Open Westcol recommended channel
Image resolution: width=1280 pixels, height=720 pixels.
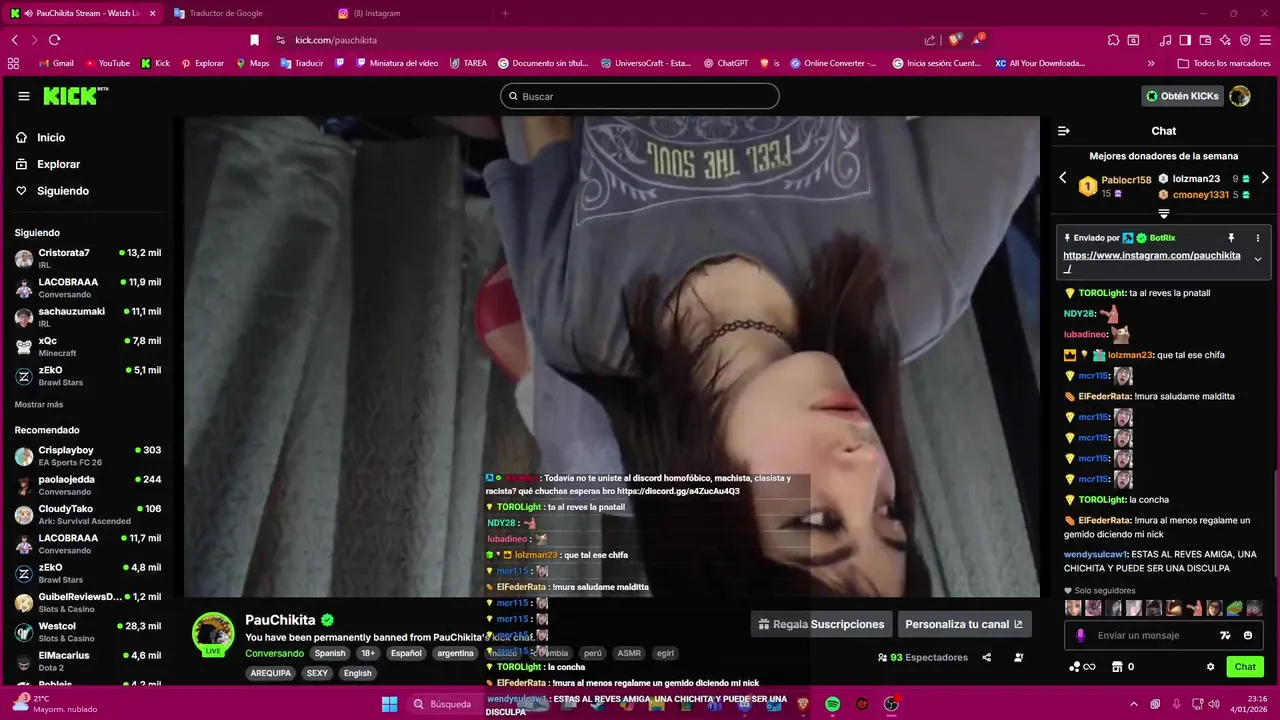[x=88, y=631]
